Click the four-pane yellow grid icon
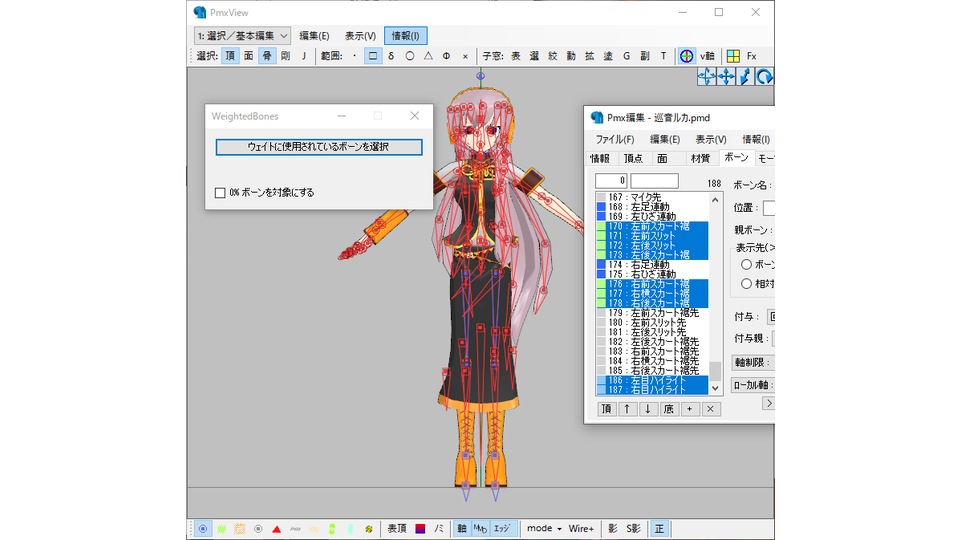 click(x=733, y=56)
